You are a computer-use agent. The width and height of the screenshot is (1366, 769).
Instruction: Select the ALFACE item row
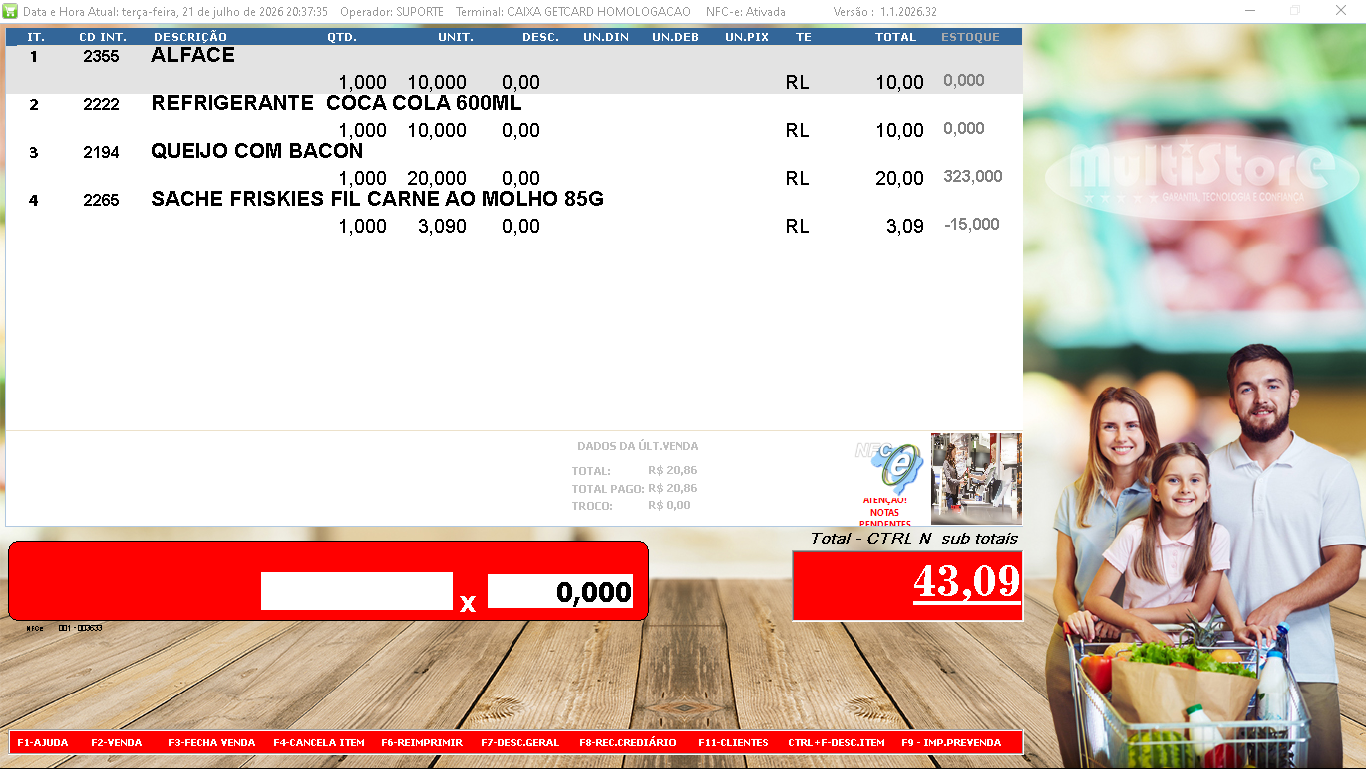coord(514,70)
